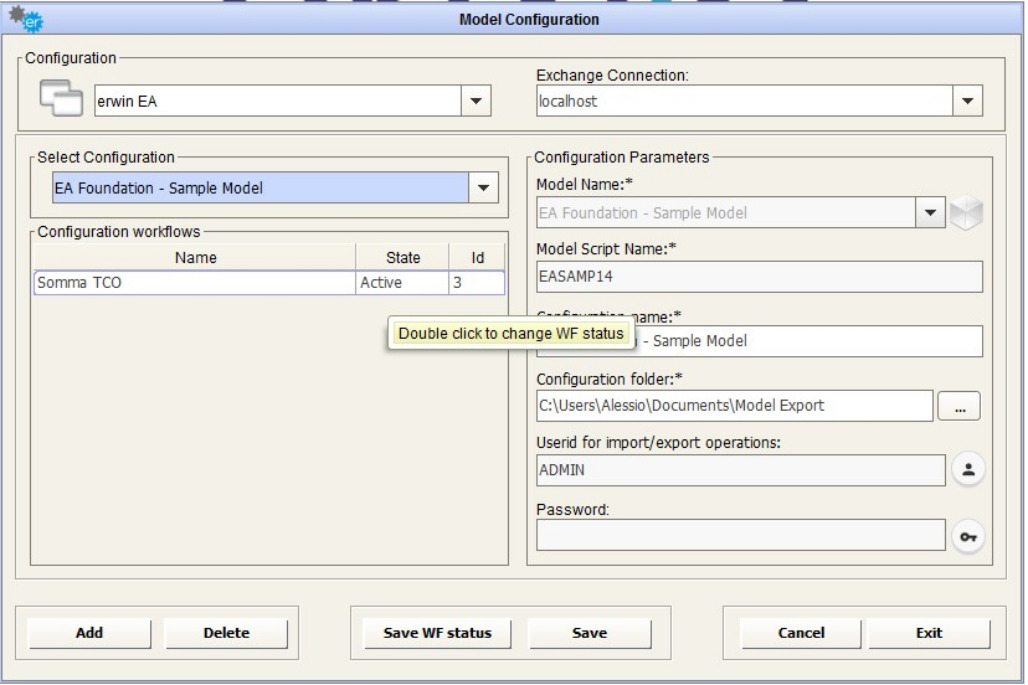Expand the Select Configuration dropdown
This screenshot has width=1028, height=685.
tap(484, 188)
